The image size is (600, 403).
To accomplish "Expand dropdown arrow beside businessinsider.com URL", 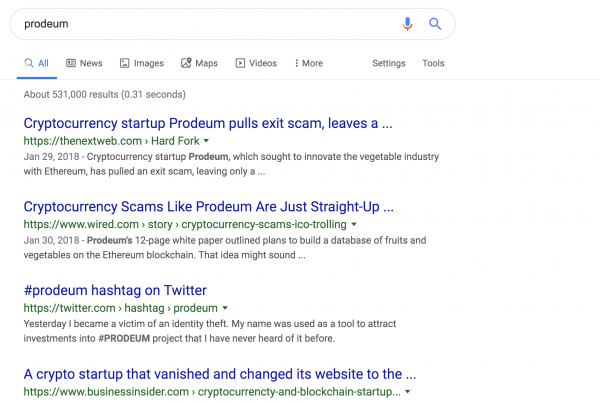I will tap(408, 392).
